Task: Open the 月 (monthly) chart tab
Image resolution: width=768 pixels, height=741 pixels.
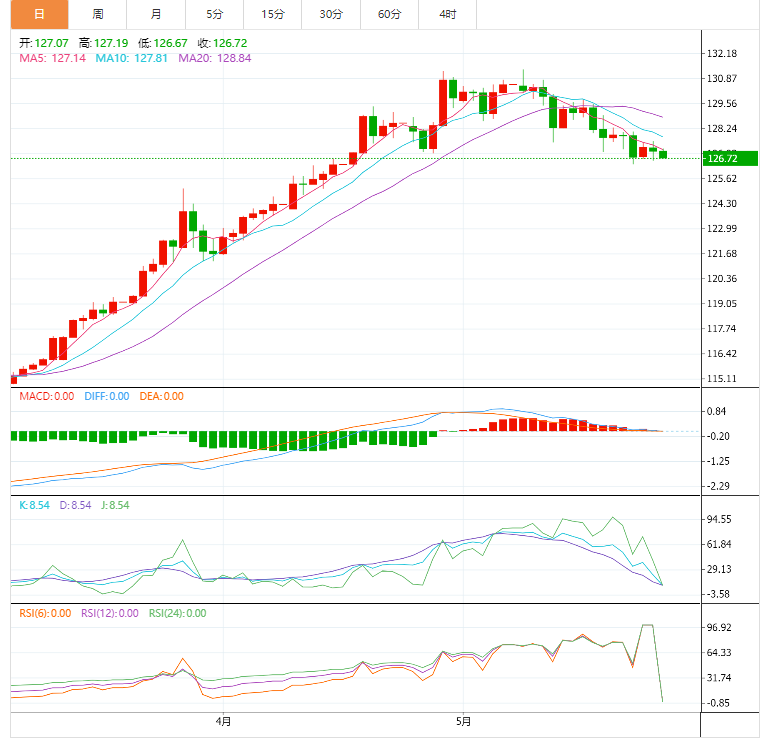Action: pos(156,14)
